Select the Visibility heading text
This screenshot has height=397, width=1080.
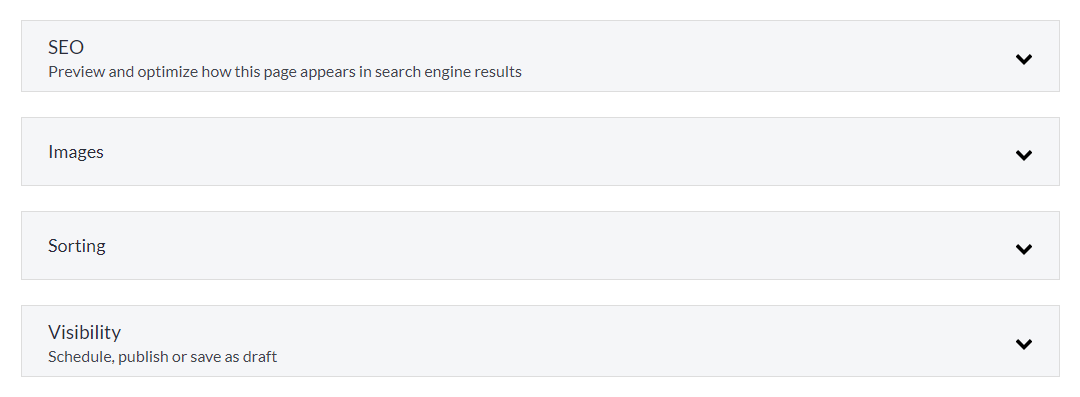(x=84, y=332)
